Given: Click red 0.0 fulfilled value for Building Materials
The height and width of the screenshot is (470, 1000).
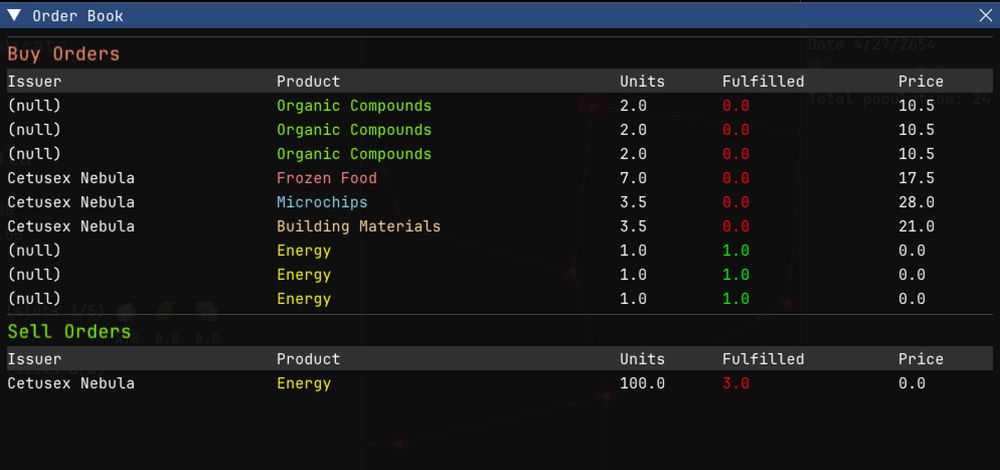Looking at the screenshot, I should click(x=736, y=226).
